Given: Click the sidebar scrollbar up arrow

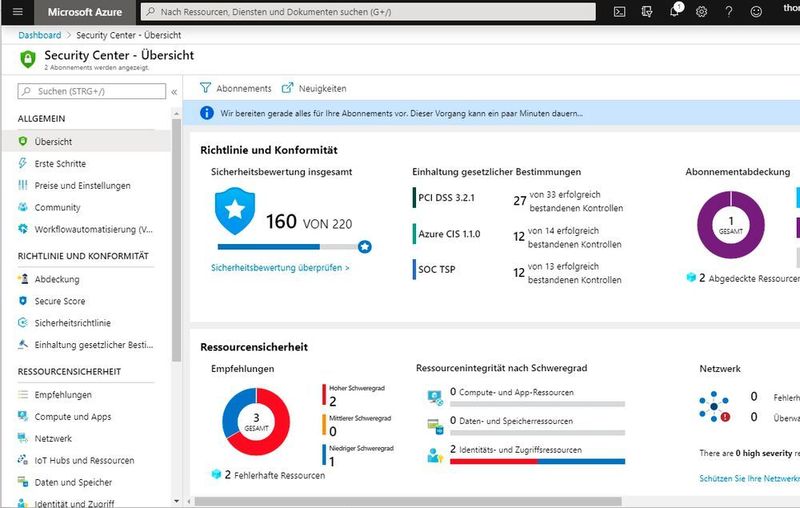Looking at the screenshot, I should coord(177,113).
